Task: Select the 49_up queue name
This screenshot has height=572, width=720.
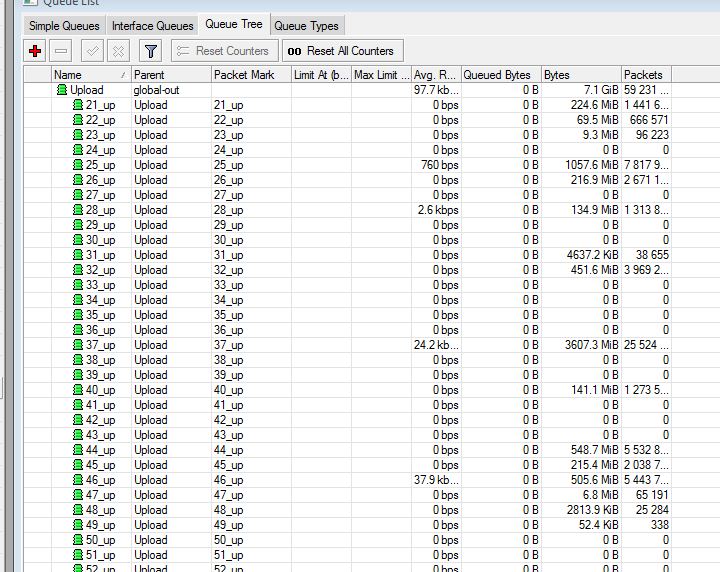Action: 100,525
